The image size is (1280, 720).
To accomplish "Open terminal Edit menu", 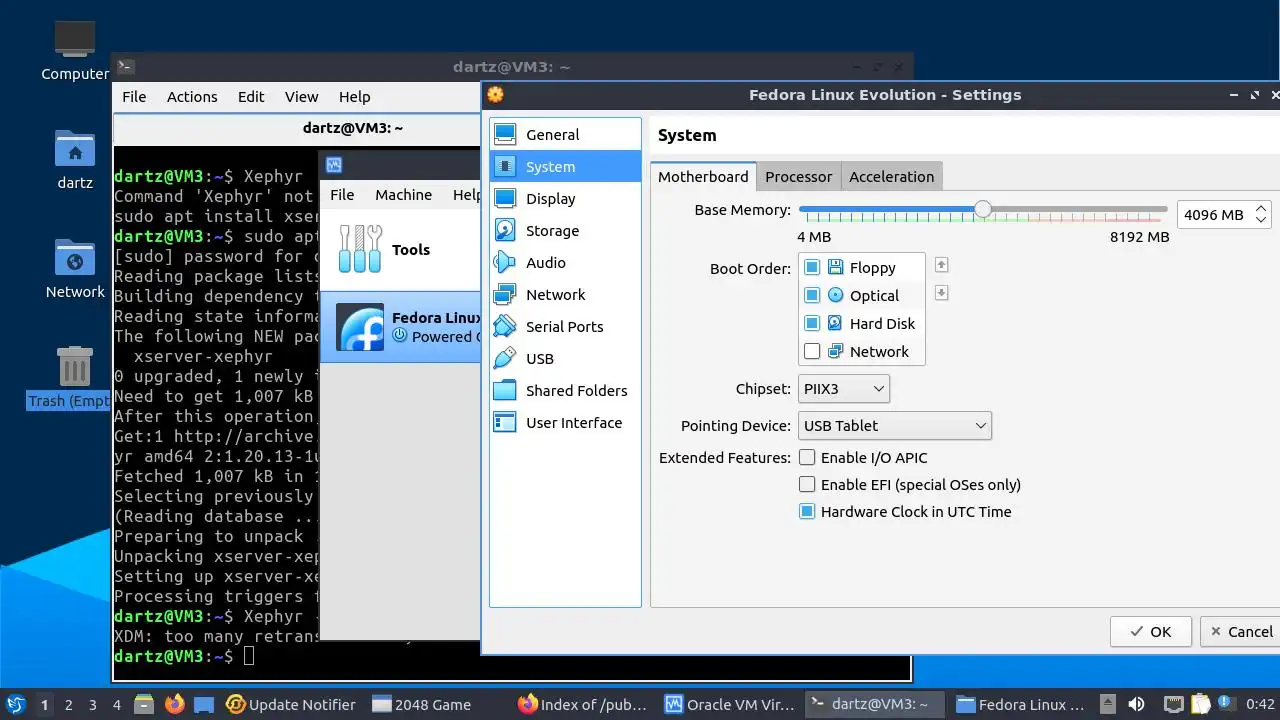I will (x=251, y=96).
